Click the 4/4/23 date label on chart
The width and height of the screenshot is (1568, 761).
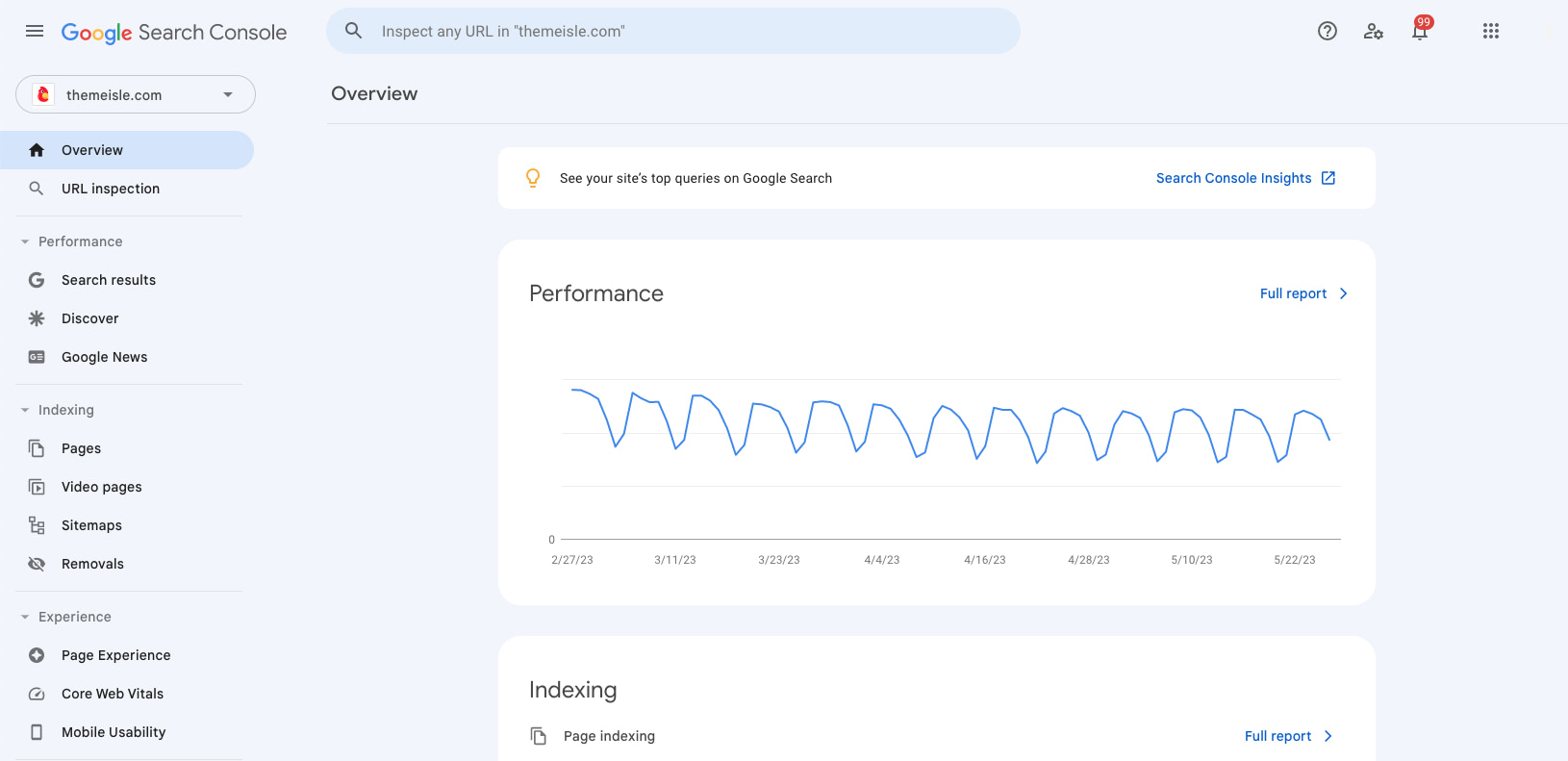coord(882,560)
